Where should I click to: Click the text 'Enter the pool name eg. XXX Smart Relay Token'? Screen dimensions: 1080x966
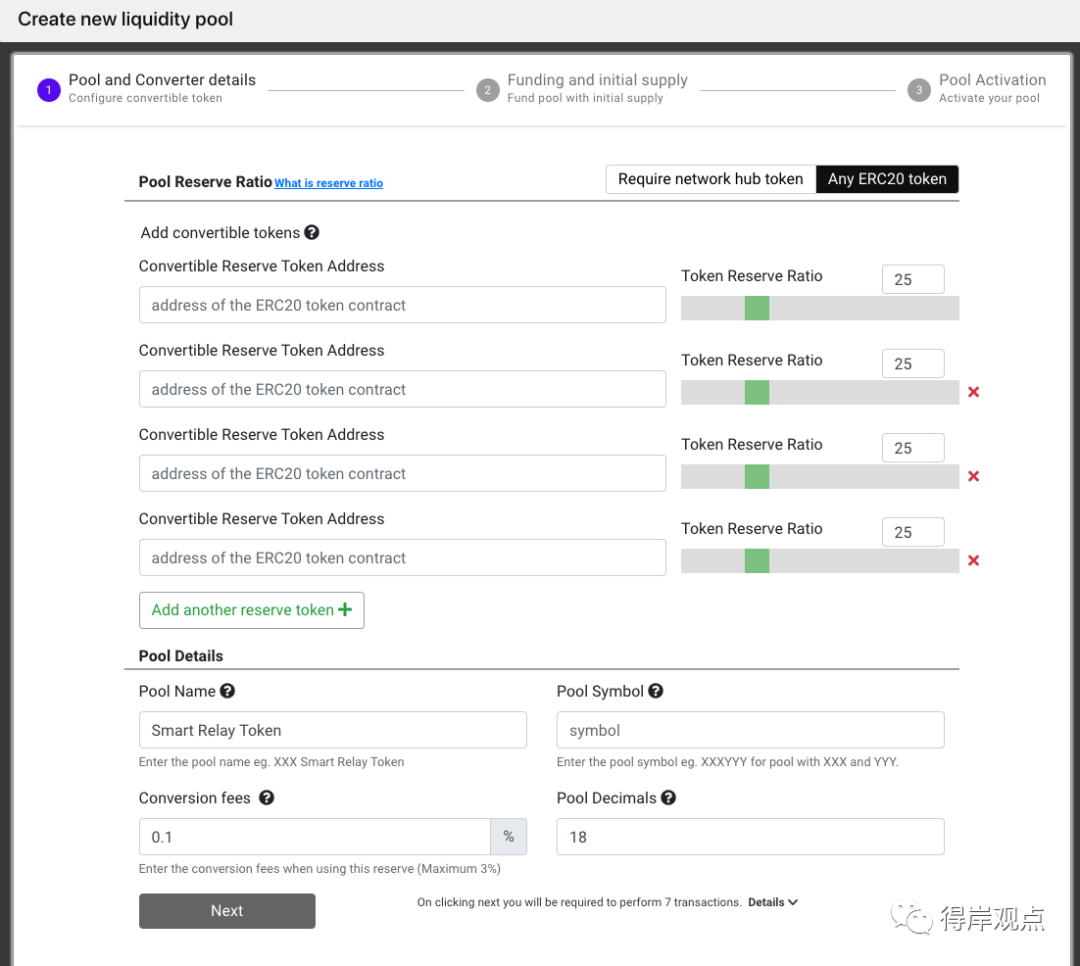click(271, 762)
